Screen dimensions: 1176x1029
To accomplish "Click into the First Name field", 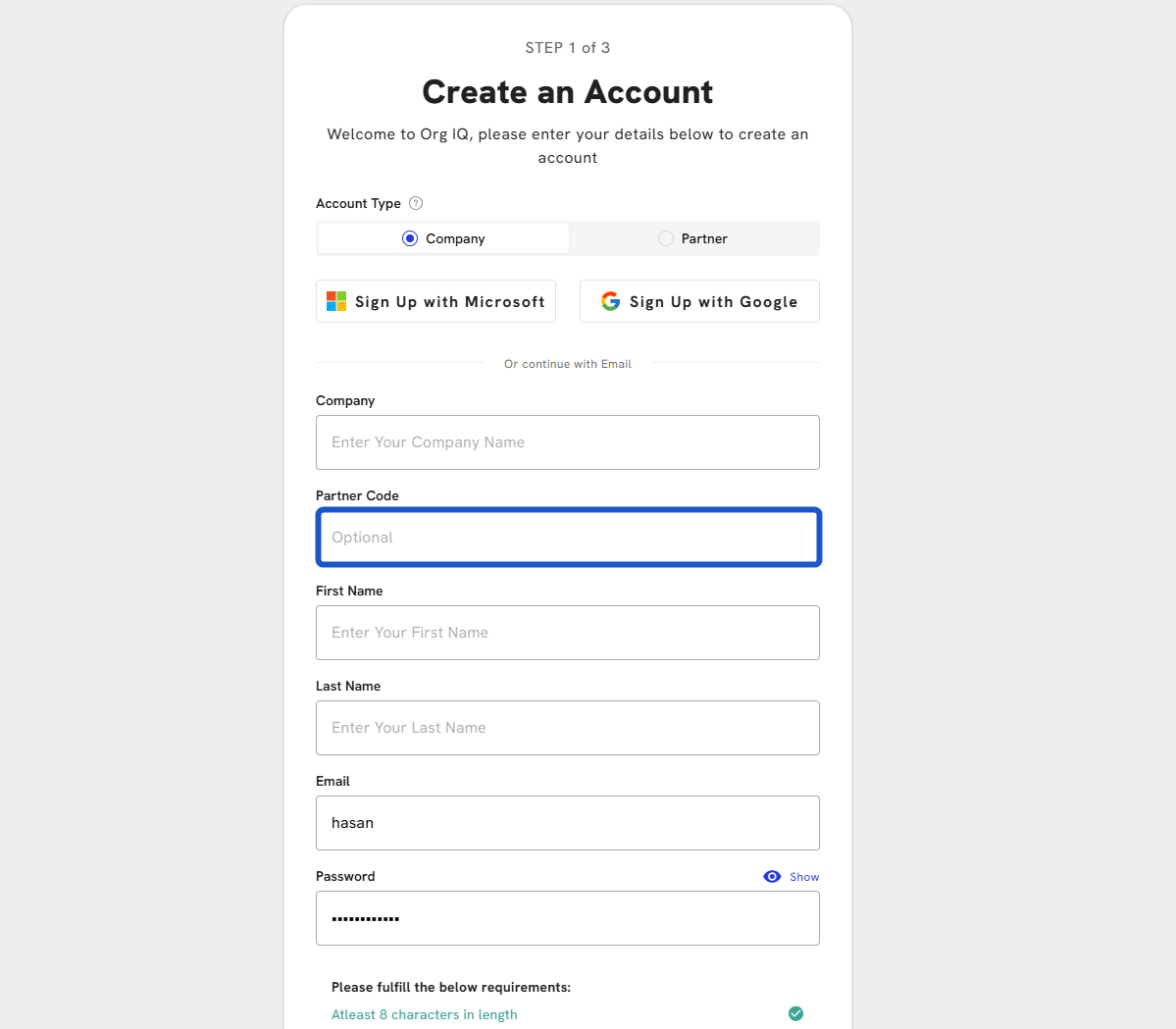I will click(567, 633).
